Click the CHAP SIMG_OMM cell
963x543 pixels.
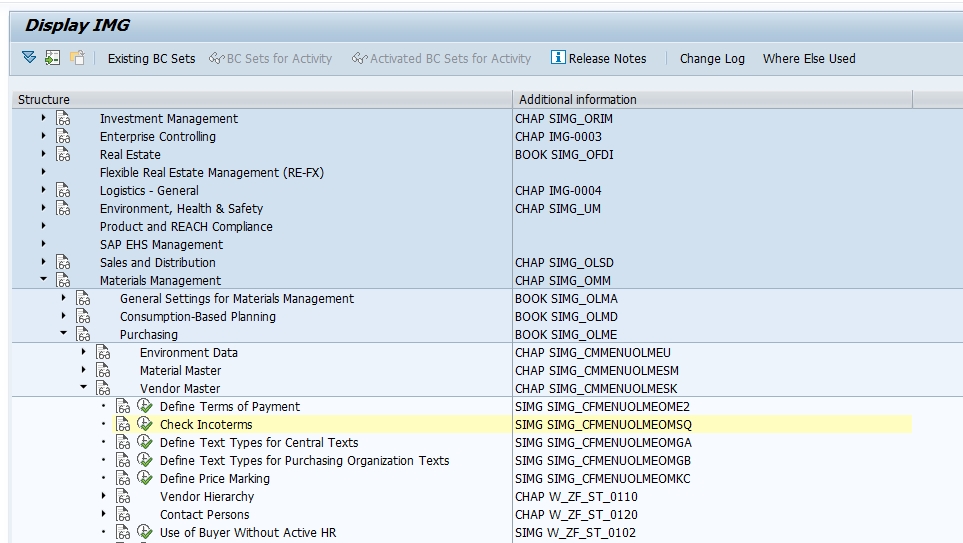563,281
